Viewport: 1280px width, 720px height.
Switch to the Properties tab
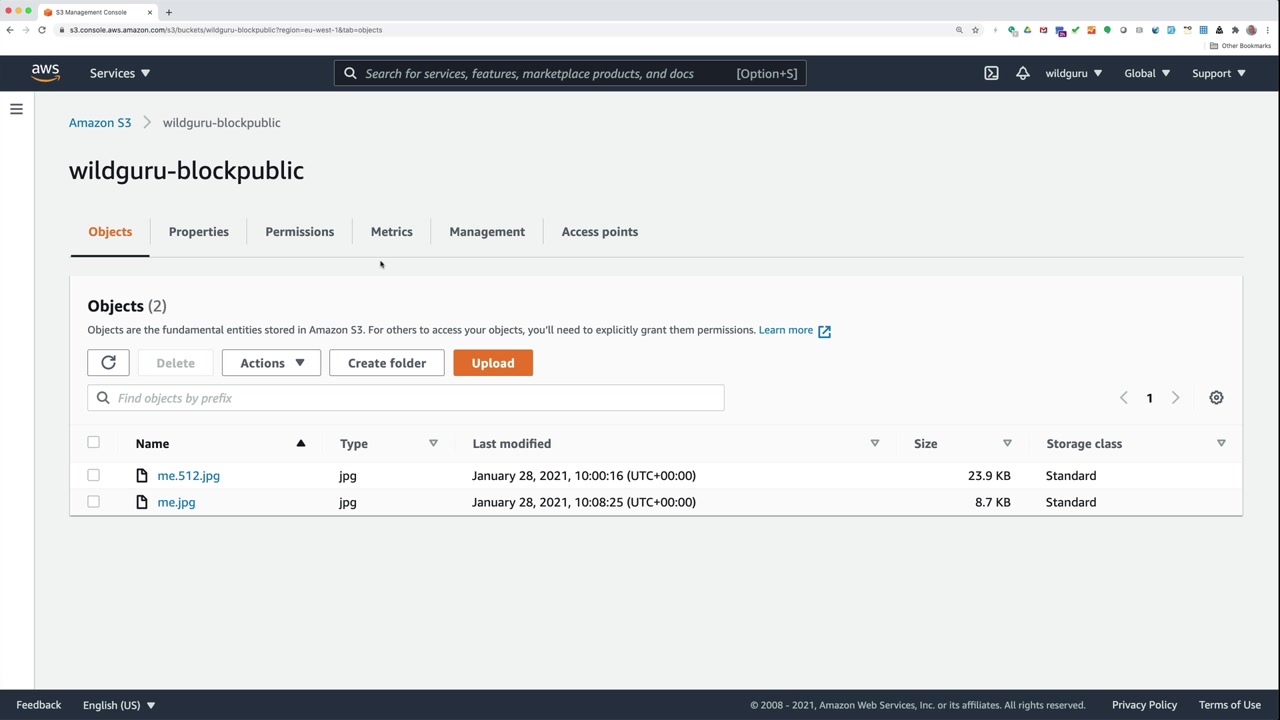click(198, 232)
